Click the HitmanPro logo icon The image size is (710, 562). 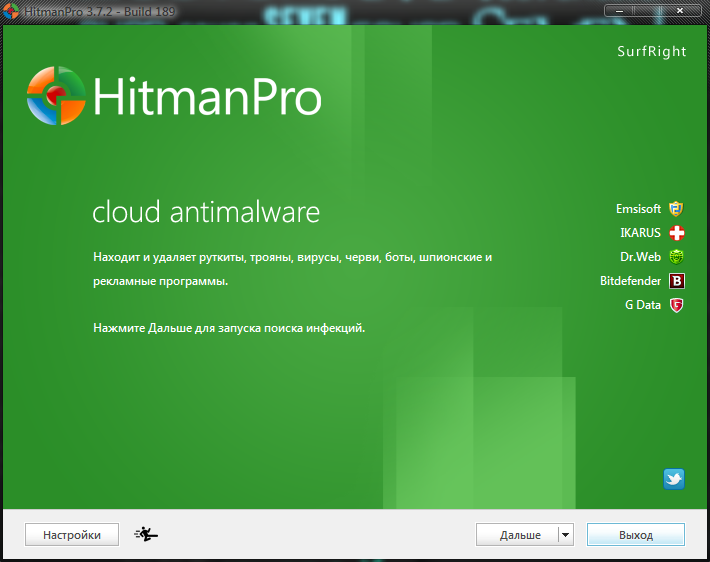point(56,96)
